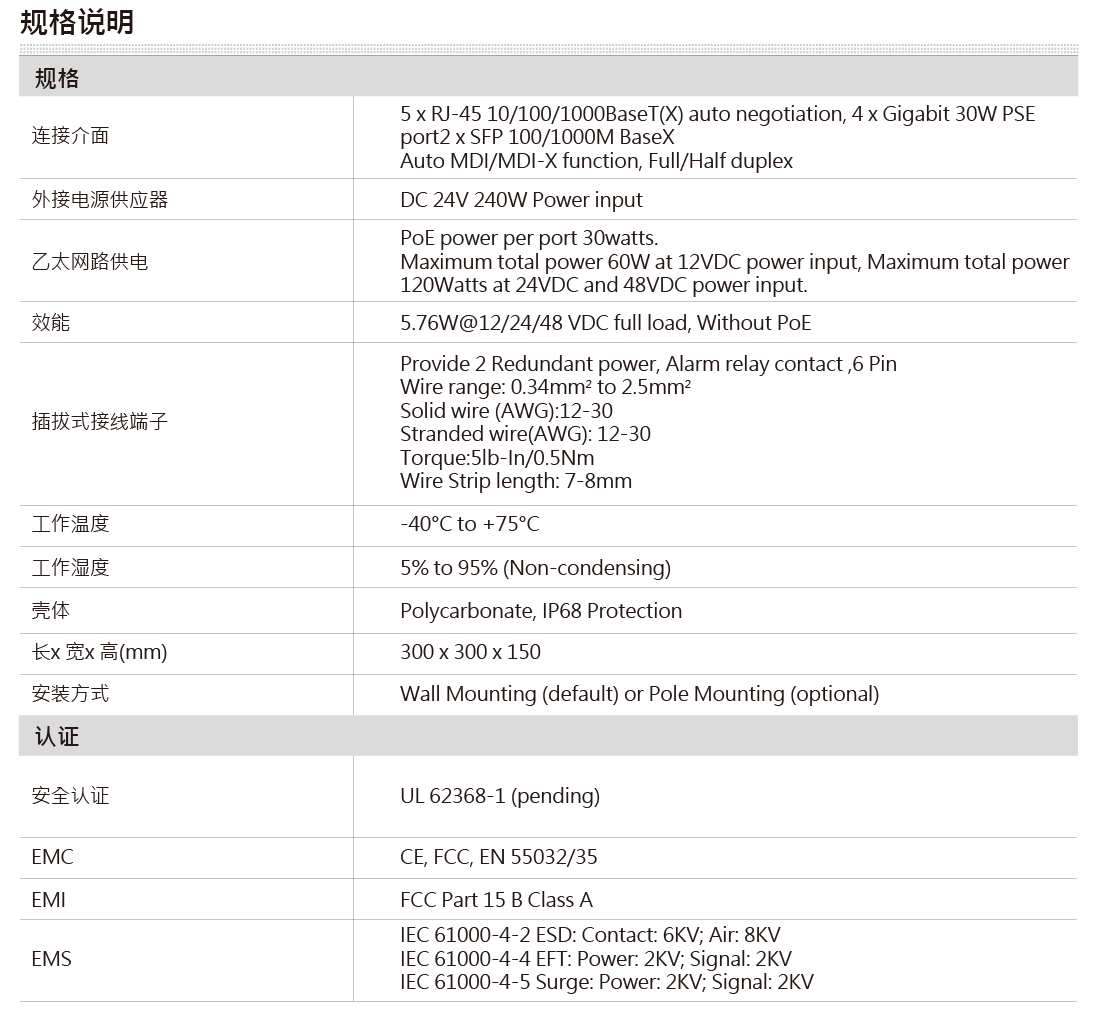
Task: Select the EMS row label
Action: pyautogui.click(x=52, y=959)
